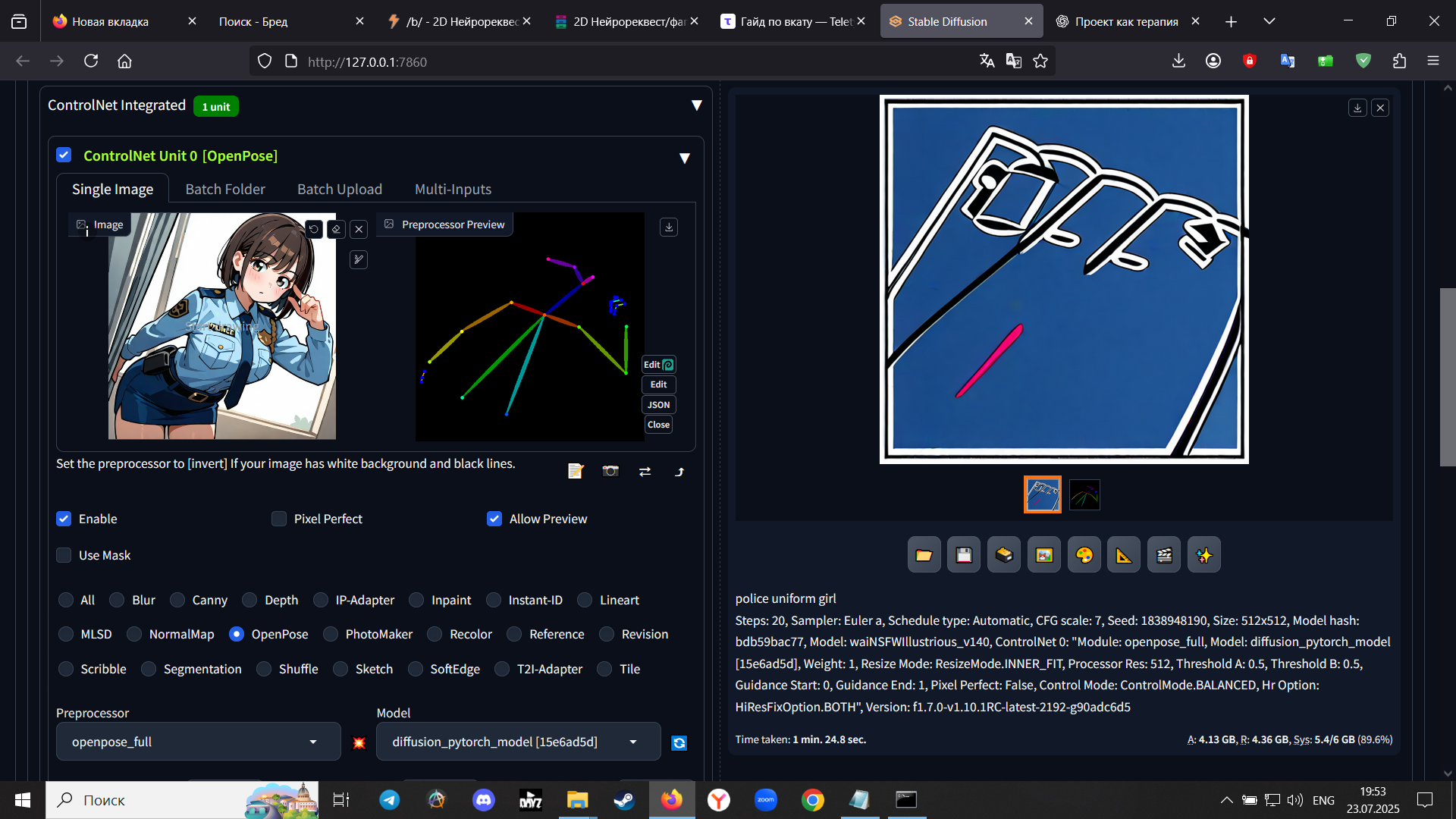Collapse the ControlNet Integrated section
Viewport: 1456px width, 819px height.
coord(696,105)
